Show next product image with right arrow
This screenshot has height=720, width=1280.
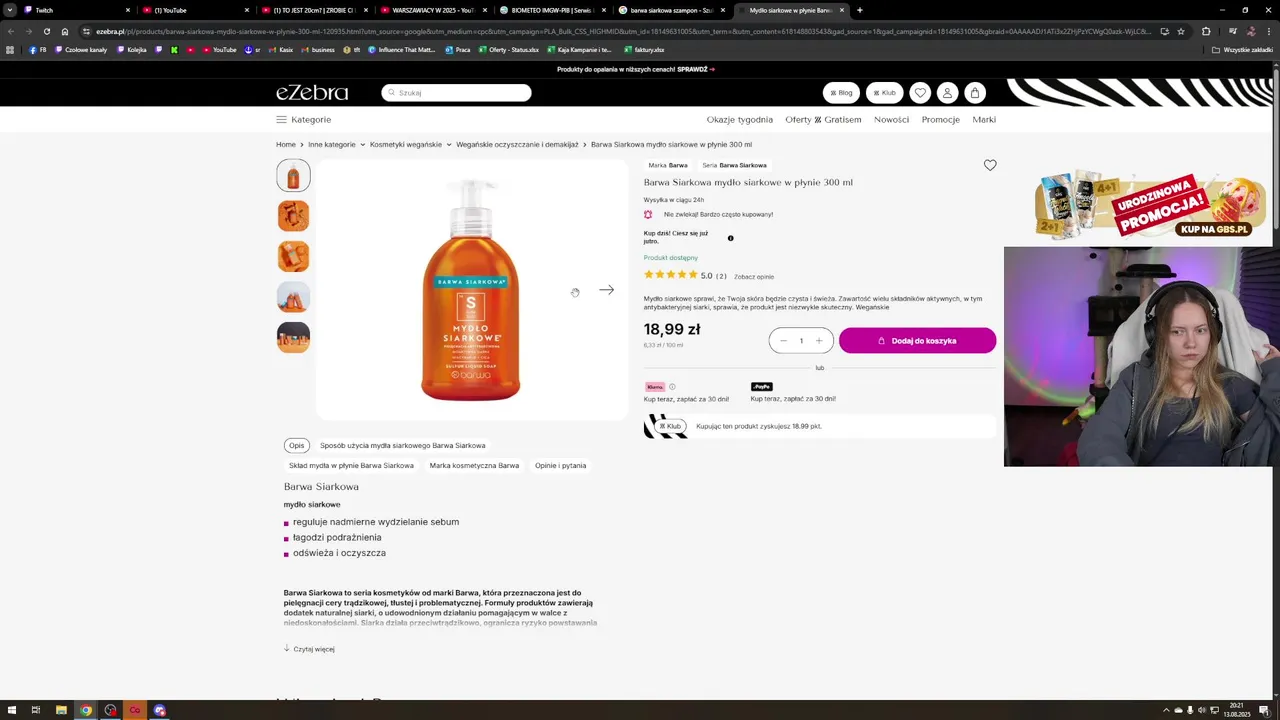[x=607, y=290]
